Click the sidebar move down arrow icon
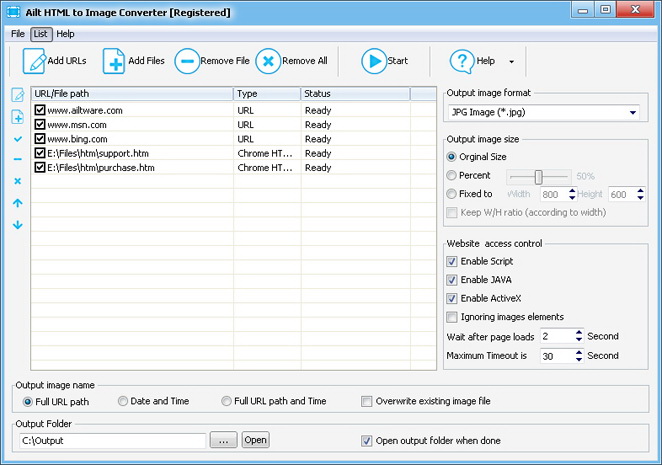This screenshot has width=662, height=465. [18, 224]
